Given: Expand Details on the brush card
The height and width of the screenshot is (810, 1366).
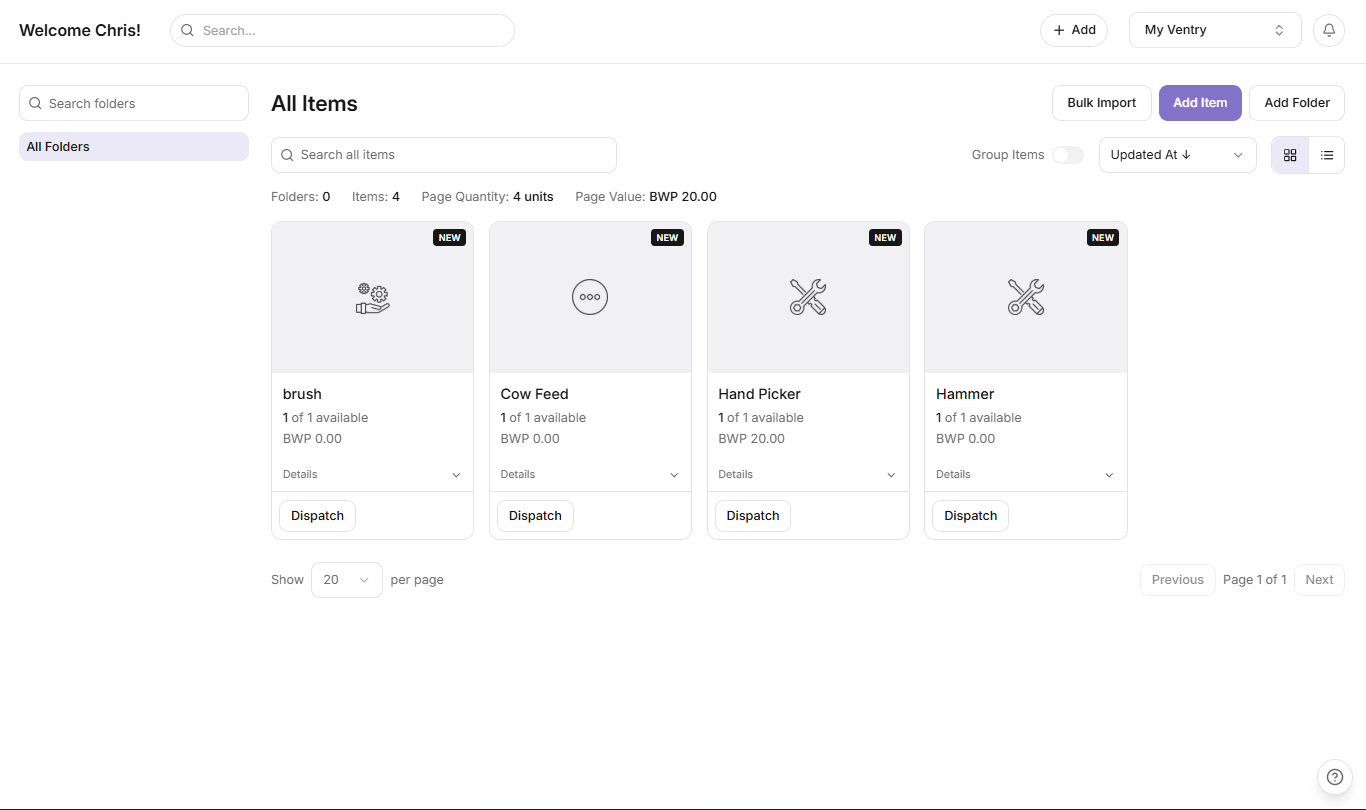Looking at the screenshot, I should [372, 475].
